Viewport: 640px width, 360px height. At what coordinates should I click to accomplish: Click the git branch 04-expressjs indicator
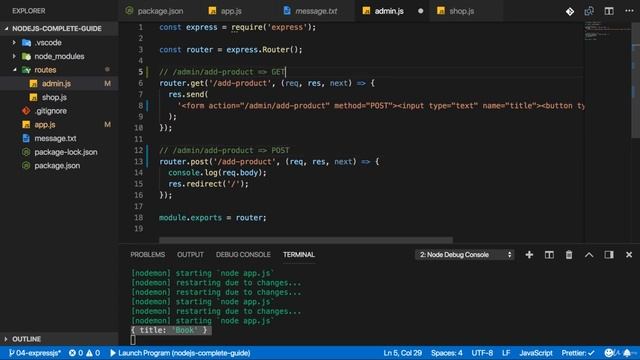35,353
